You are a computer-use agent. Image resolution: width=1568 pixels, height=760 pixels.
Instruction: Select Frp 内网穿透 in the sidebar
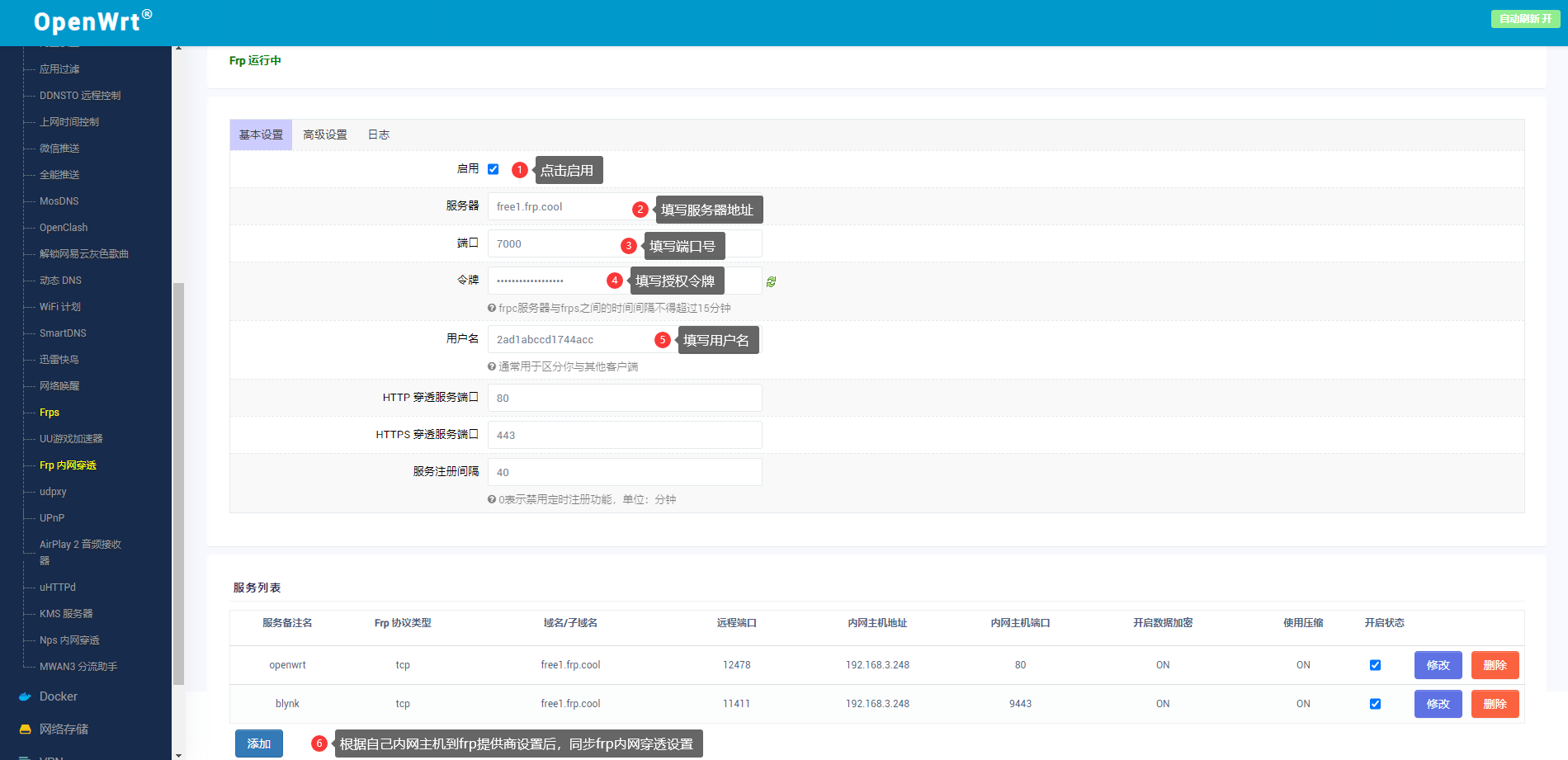click(x=68, y=465)
